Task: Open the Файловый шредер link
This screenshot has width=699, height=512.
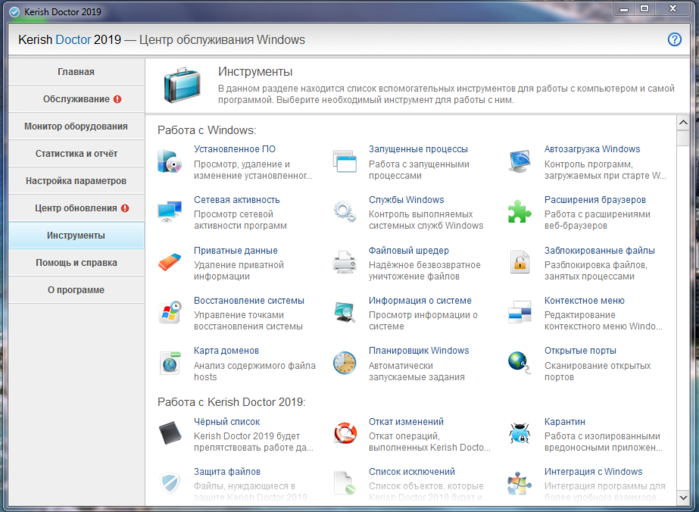Action: pos(408,250)
